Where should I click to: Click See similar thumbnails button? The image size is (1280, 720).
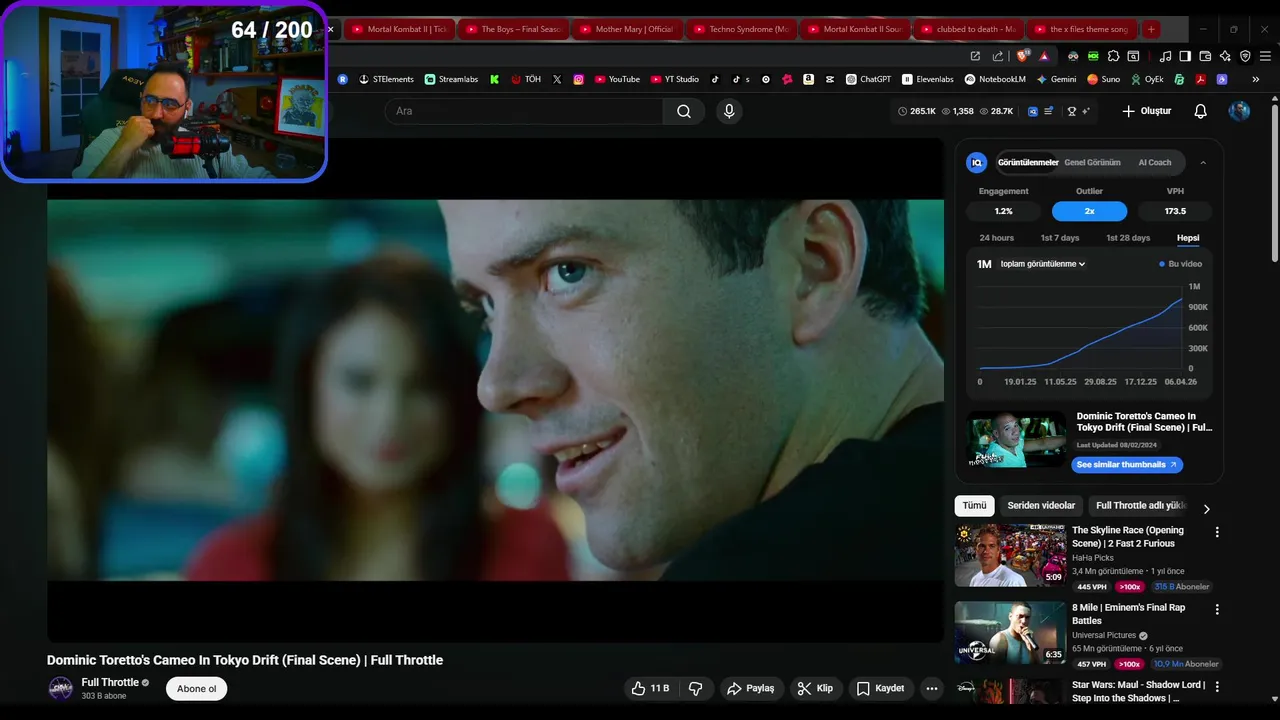[x=1127, y=465]
